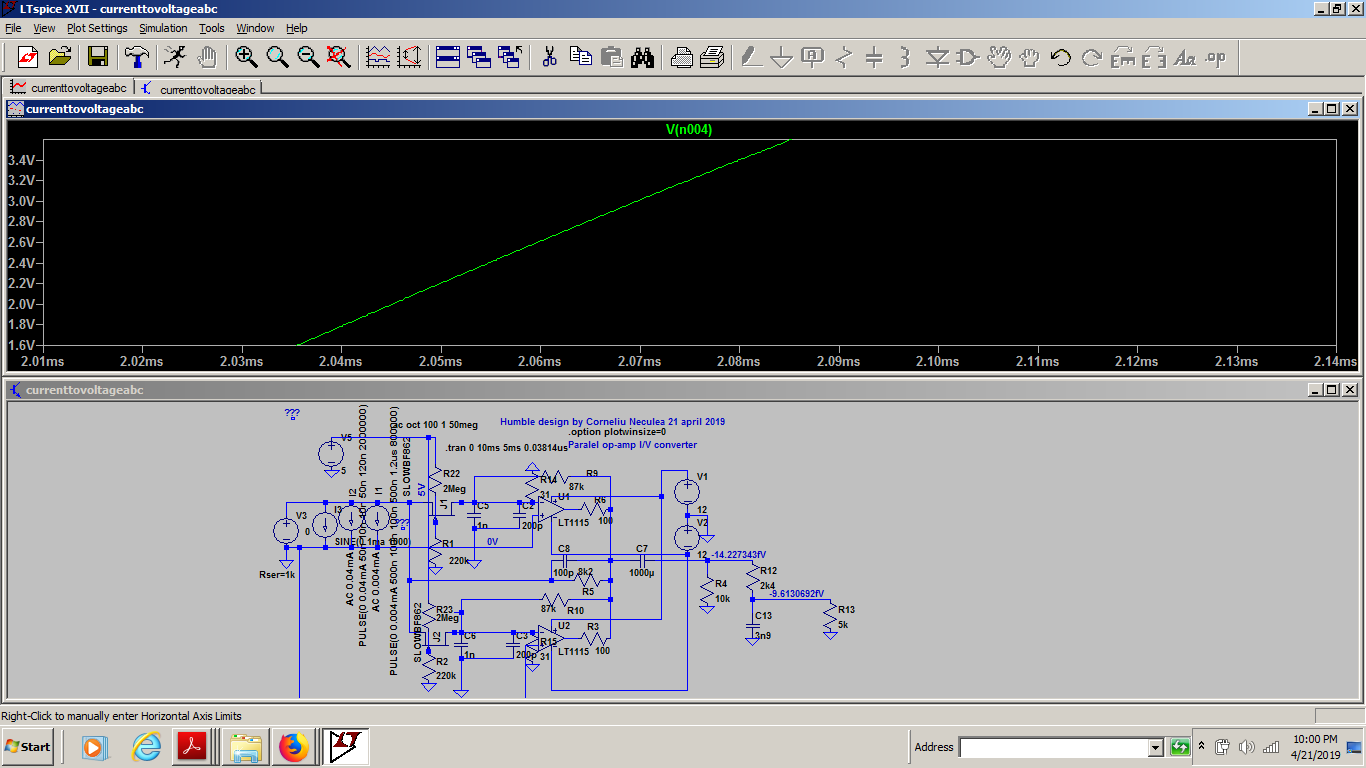Tile the windows using the Tile icon
Image resolution: width=1366 pixels, height=768 pixels.
tap(448, 57)
